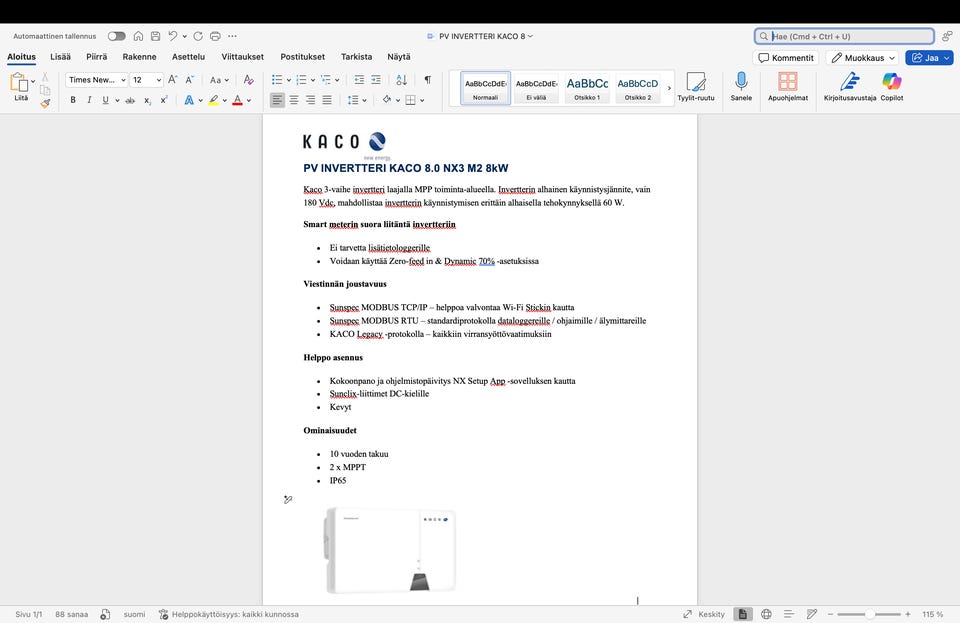960x623 pixels.
Task: Toggle the Automaattinen tallennus switch
Action: (116, 36)
